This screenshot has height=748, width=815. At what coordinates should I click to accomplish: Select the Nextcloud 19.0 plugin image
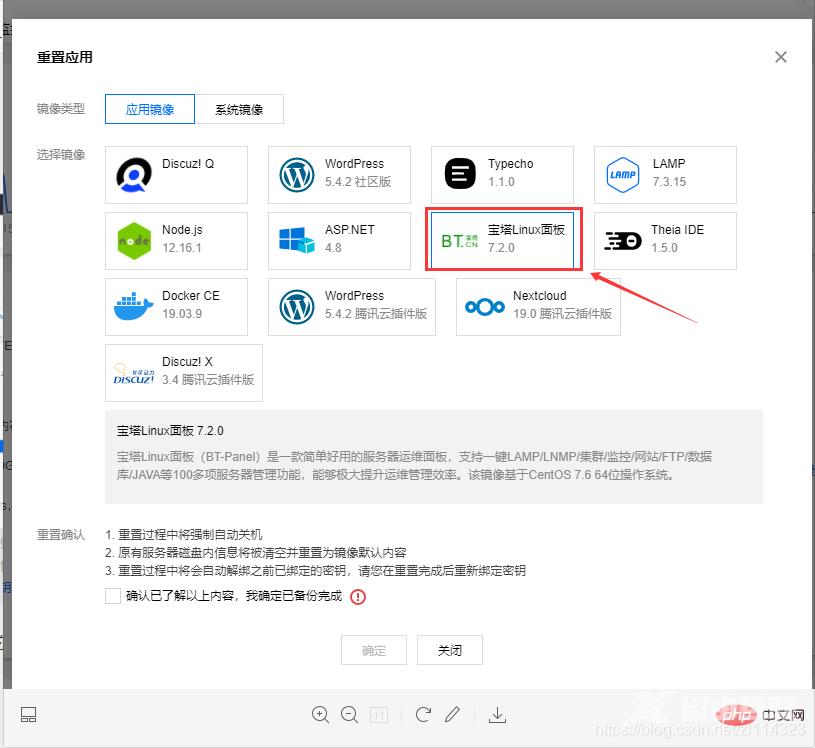point(537,306)
